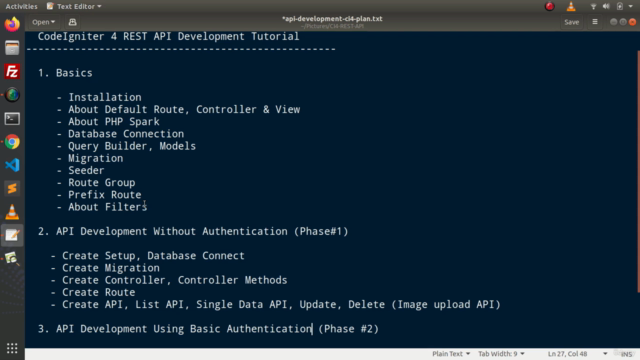The image size is (640, 360).
Task: Open Activities overview
Action: [21, 6]
